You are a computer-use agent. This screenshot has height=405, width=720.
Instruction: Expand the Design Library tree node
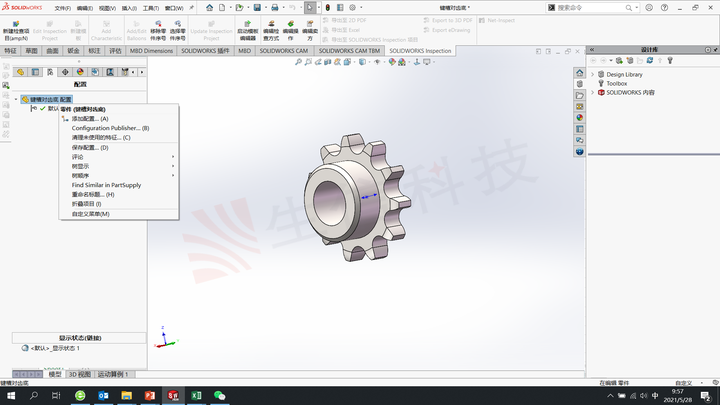[x=593, y=74]
